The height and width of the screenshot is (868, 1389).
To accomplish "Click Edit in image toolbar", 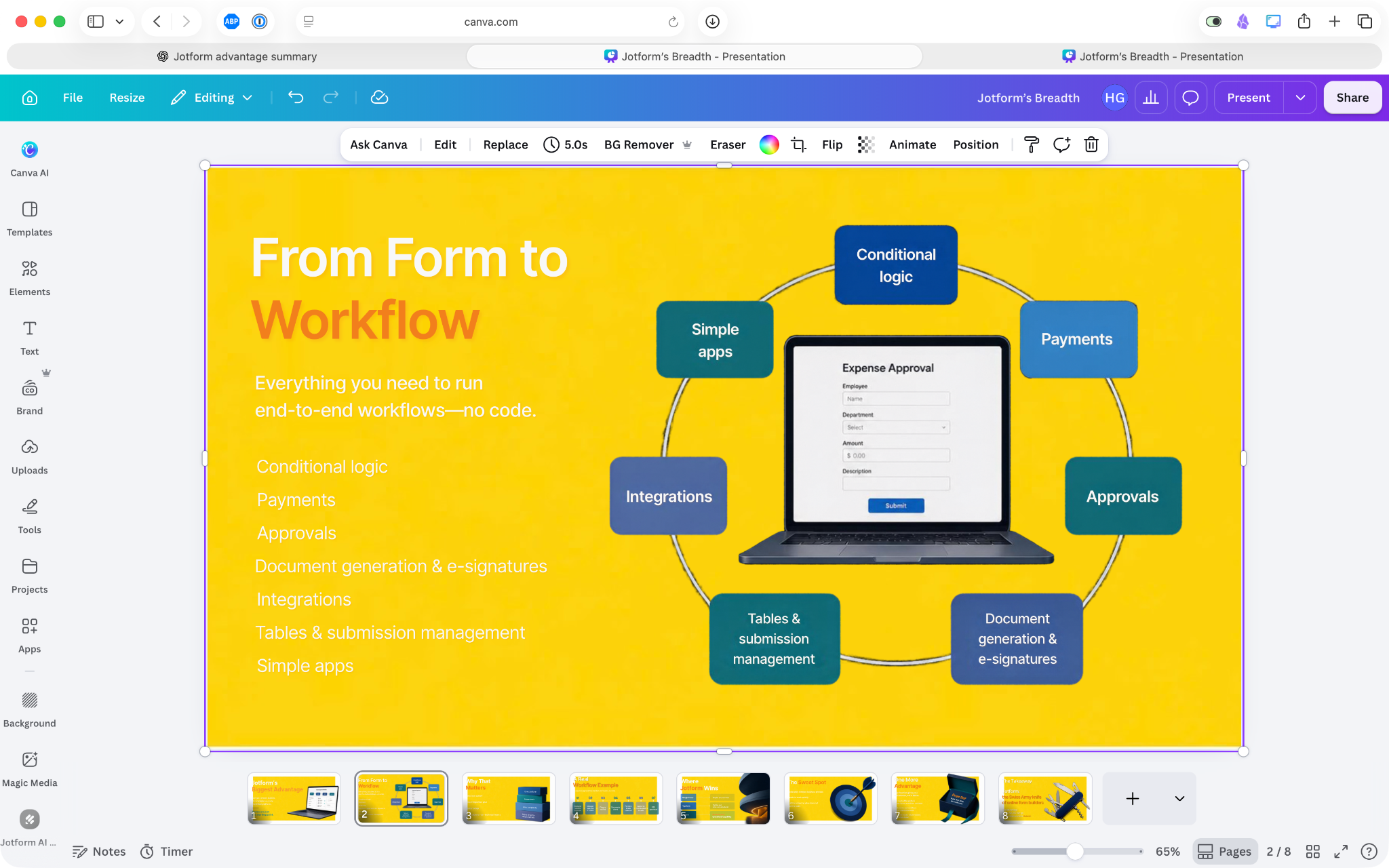I will pyautogui.click(x=445, y=144).
